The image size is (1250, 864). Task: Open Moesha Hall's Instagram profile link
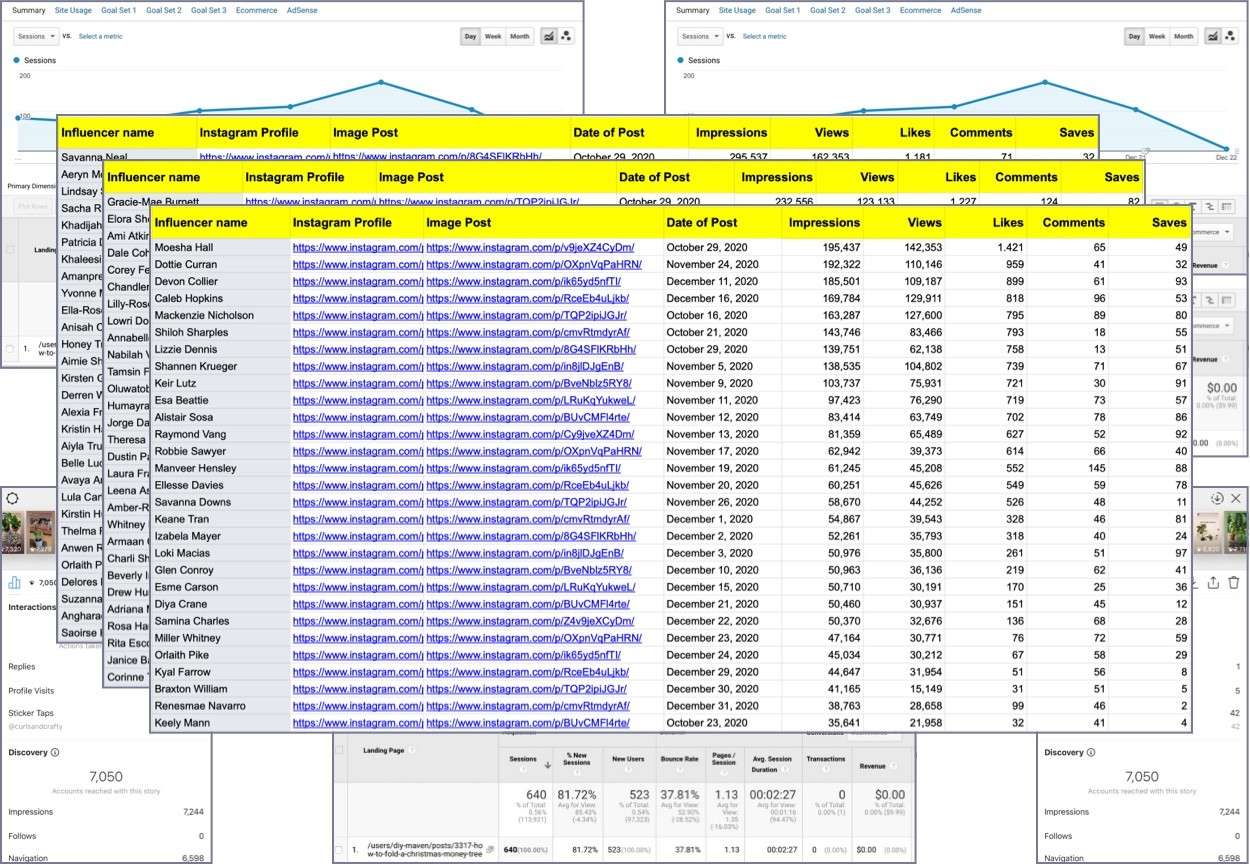[x=358, y=247]
